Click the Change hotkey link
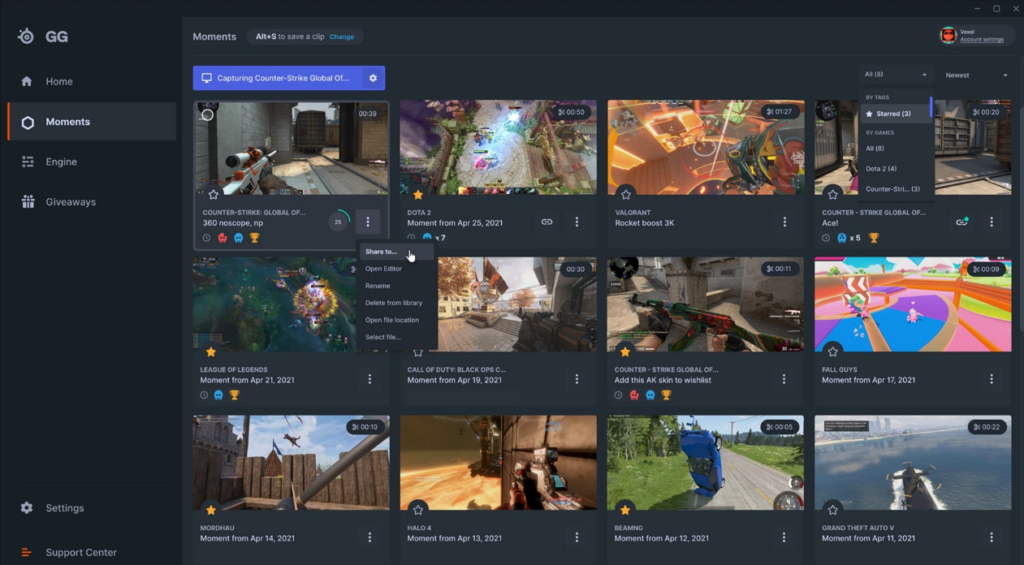 (x=342, y=37)
